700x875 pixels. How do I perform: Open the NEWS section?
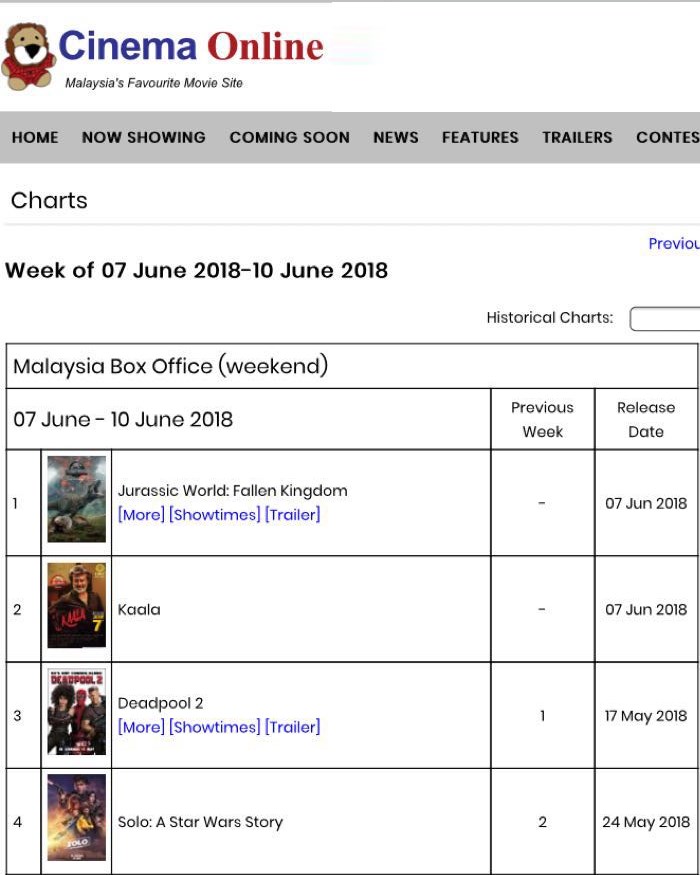[x=395, y=137]
